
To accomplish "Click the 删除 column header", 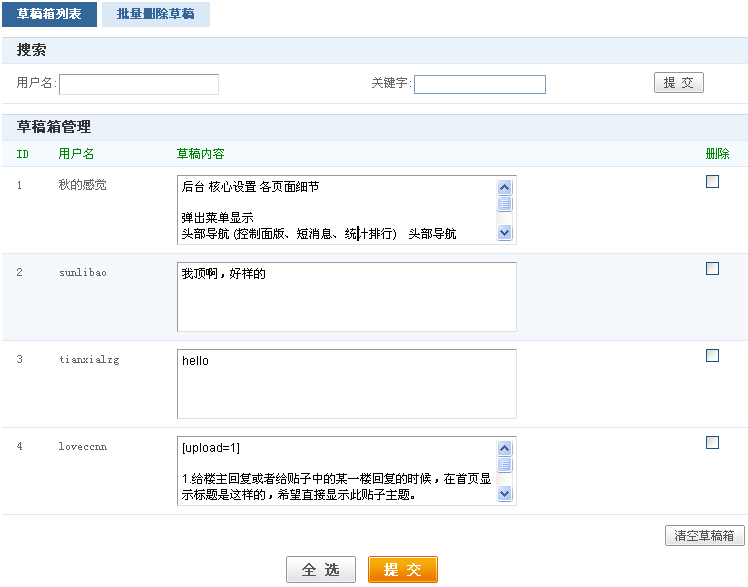I will click(717, 154).
